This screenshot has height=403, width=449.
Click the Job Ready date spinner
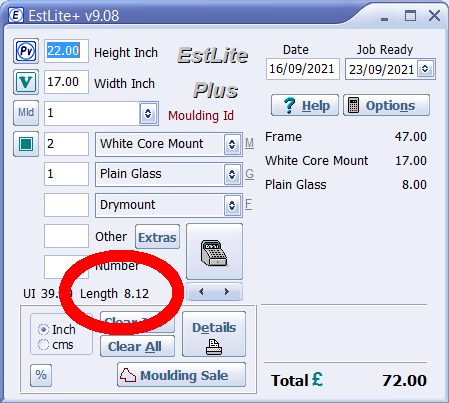(425, 69)
